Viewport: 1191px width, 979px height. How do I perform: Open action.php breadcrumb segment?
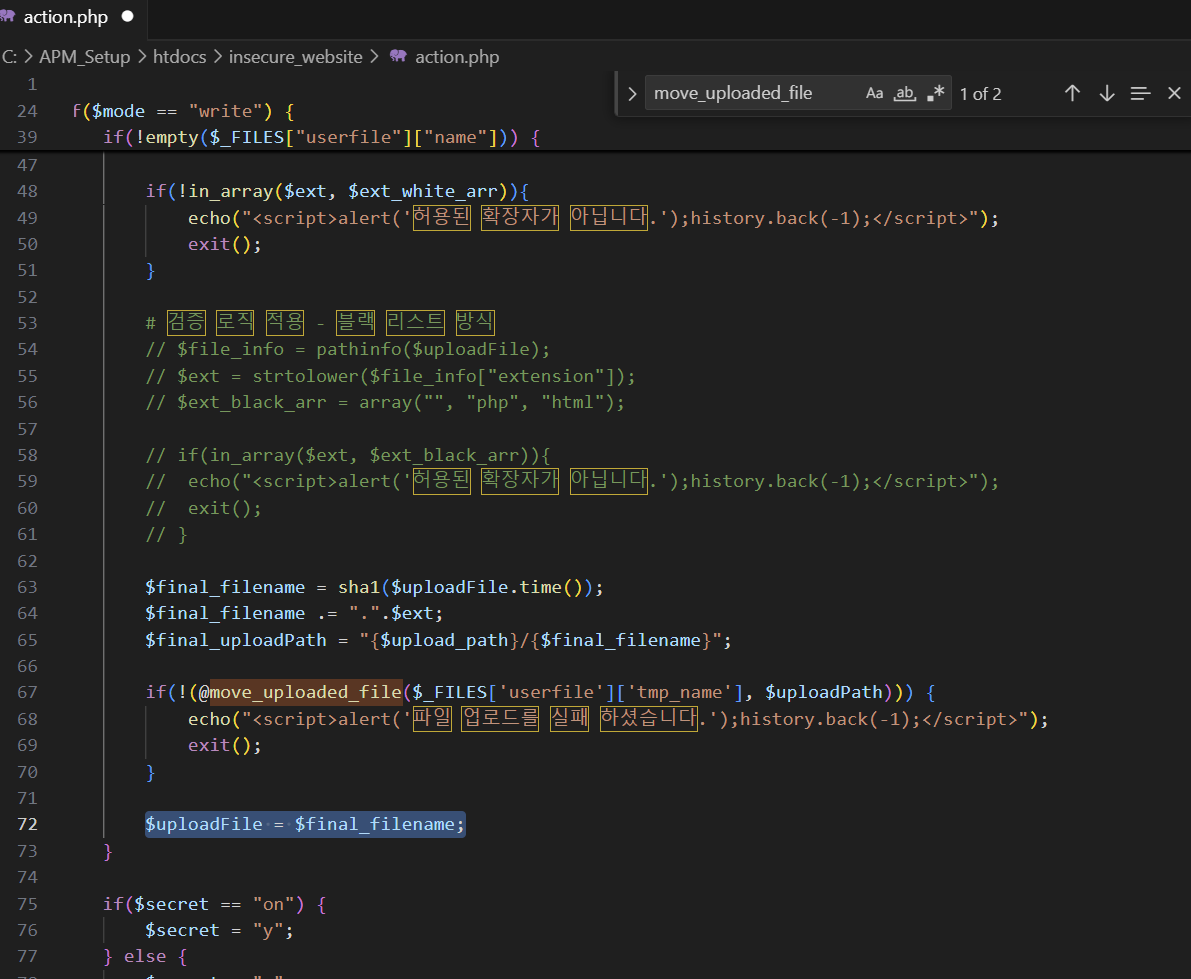point(456,57)
